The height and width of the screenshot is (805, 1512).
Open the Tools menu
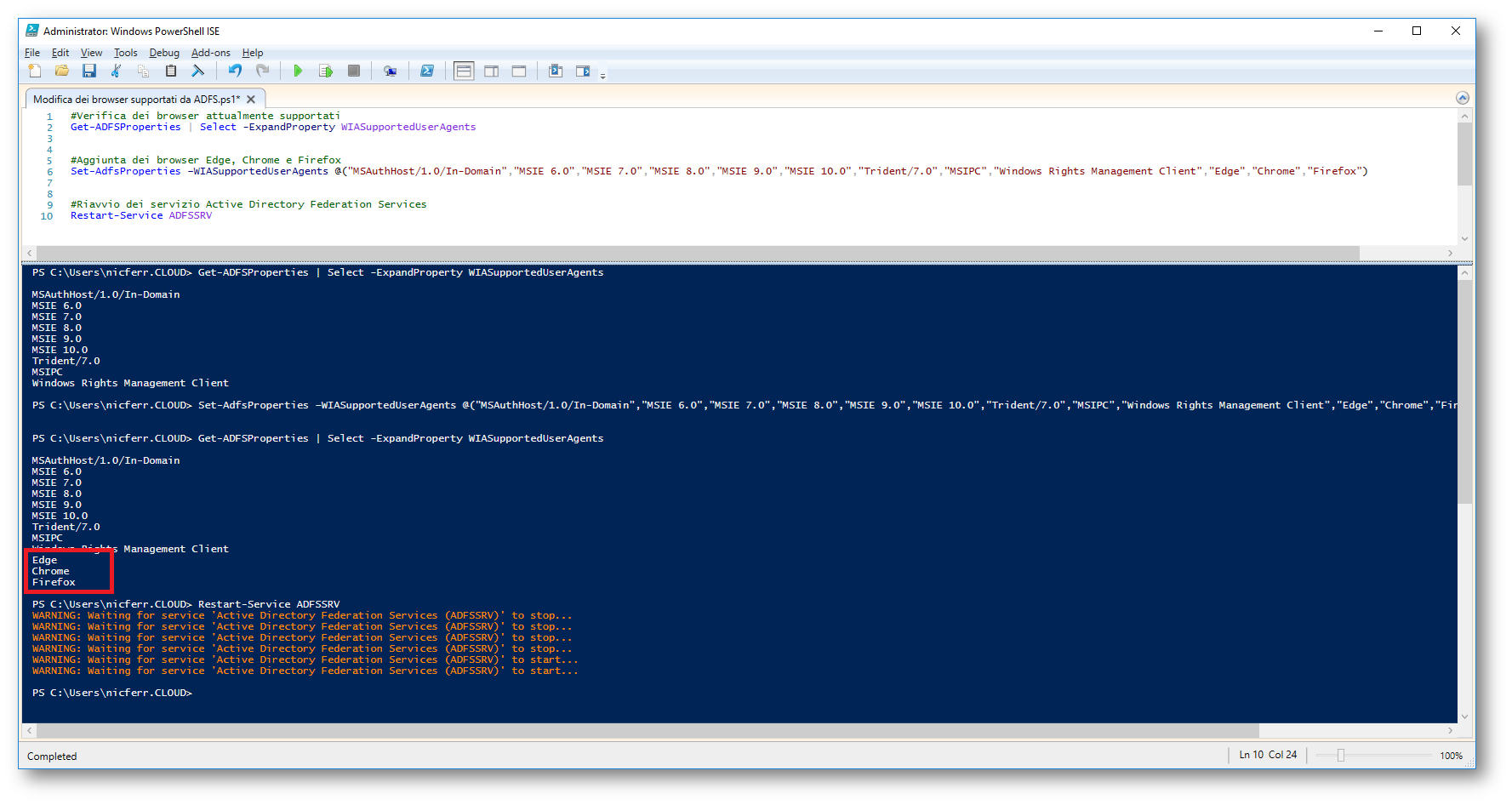pyautogui.click(x=125, y=53)
